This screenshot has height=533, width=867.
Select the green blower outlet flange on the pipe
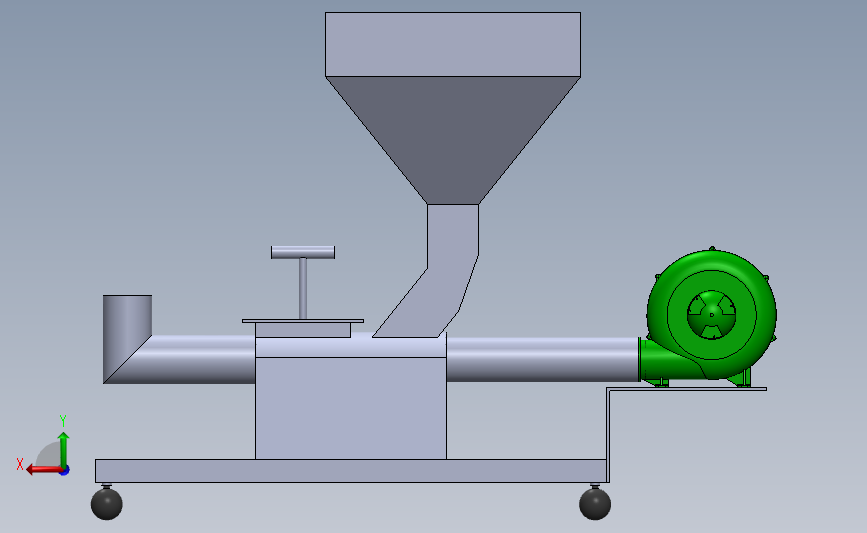point(640,359)
